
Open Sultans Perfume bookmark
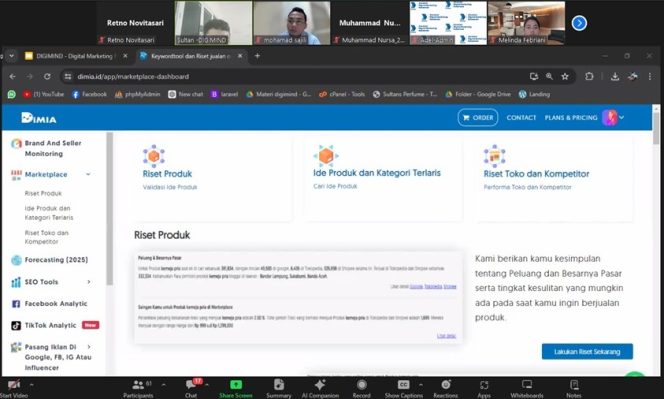click(405, 94)
